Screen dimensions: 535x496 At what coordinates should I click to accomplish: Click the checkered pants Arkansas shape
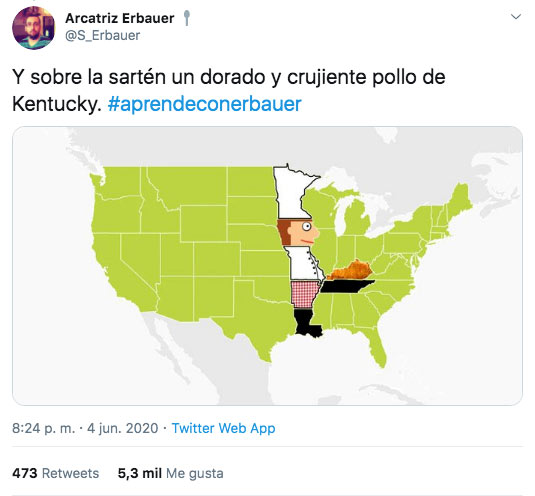[304, 294]
